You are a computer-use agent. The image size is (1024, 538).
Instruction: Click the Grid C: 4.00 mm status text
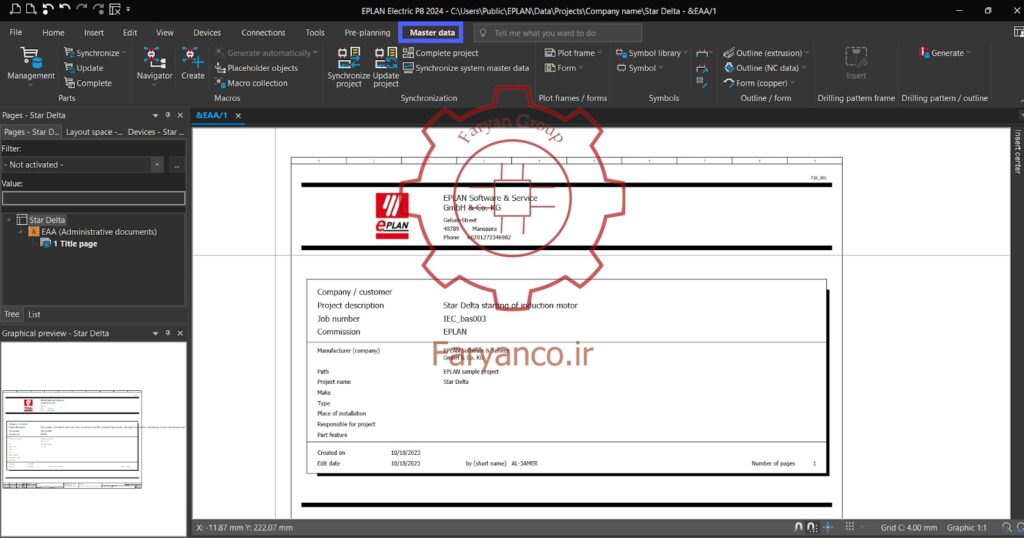(908, 528)
